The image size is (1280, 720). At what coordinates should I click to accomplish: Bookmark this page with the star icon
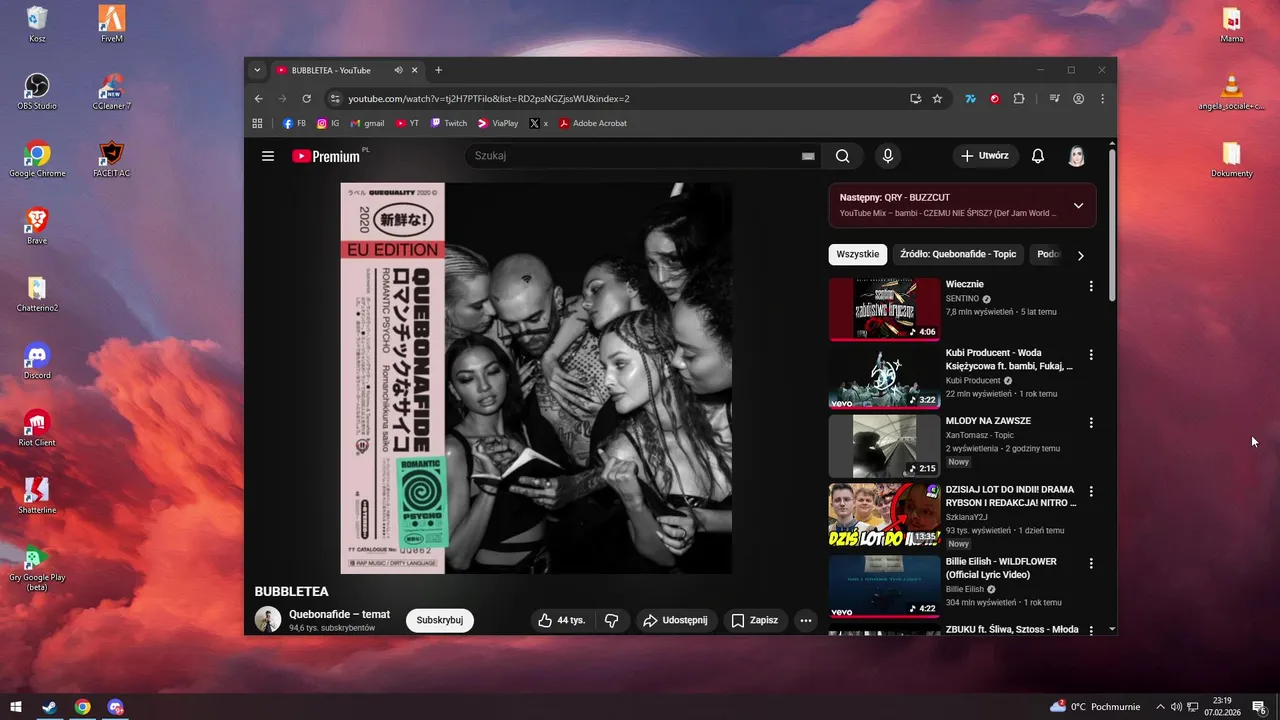point(937,99)
